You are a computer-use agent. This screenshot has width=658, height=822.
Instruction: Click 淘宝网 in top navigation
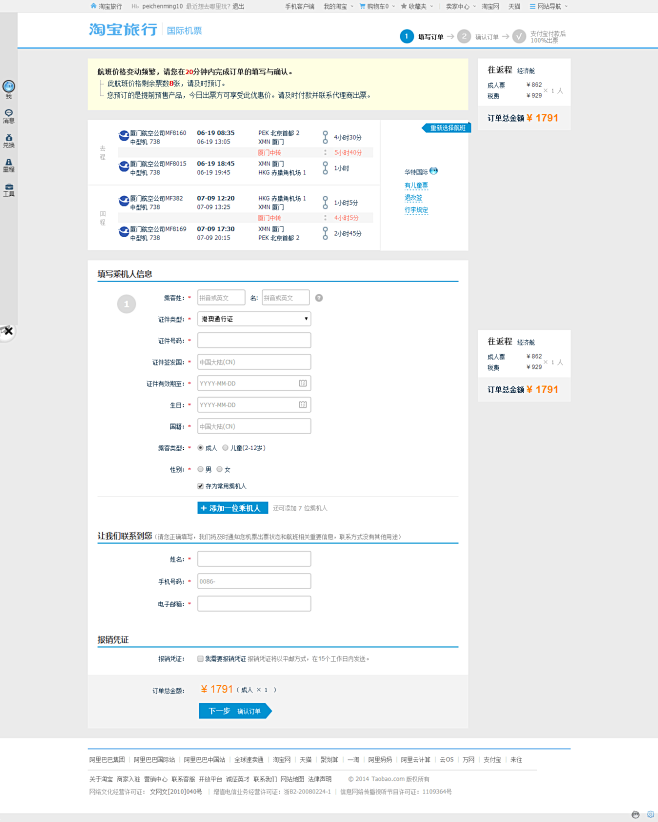point(490,6)
